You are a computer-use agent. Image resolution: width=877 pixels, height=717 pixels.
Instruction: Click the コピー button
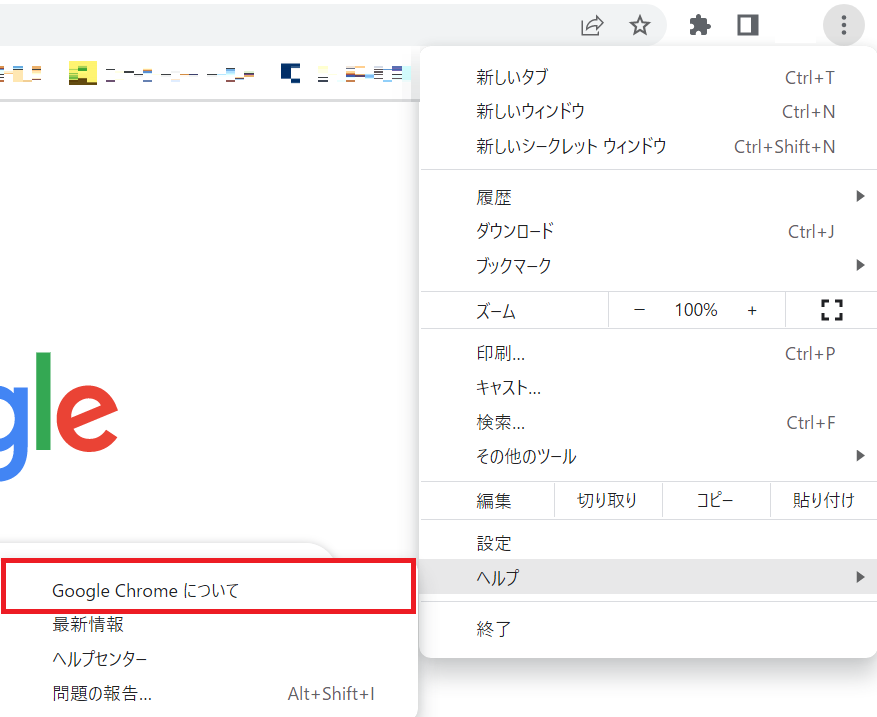(716, 500)
